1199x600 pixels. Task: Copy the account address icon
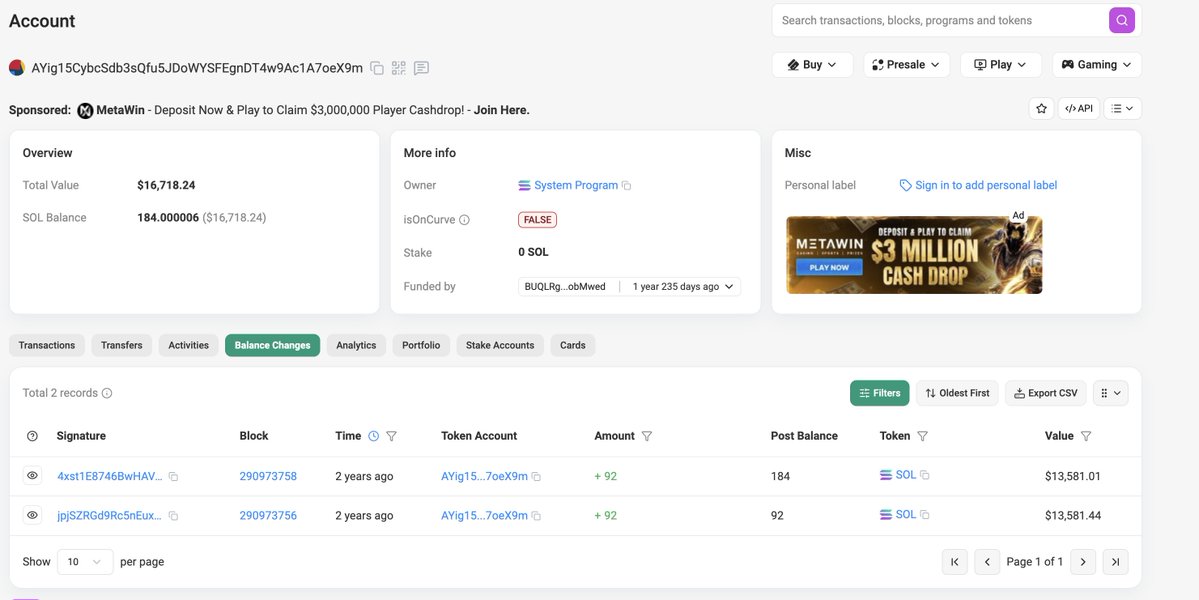tap(377, 68)
